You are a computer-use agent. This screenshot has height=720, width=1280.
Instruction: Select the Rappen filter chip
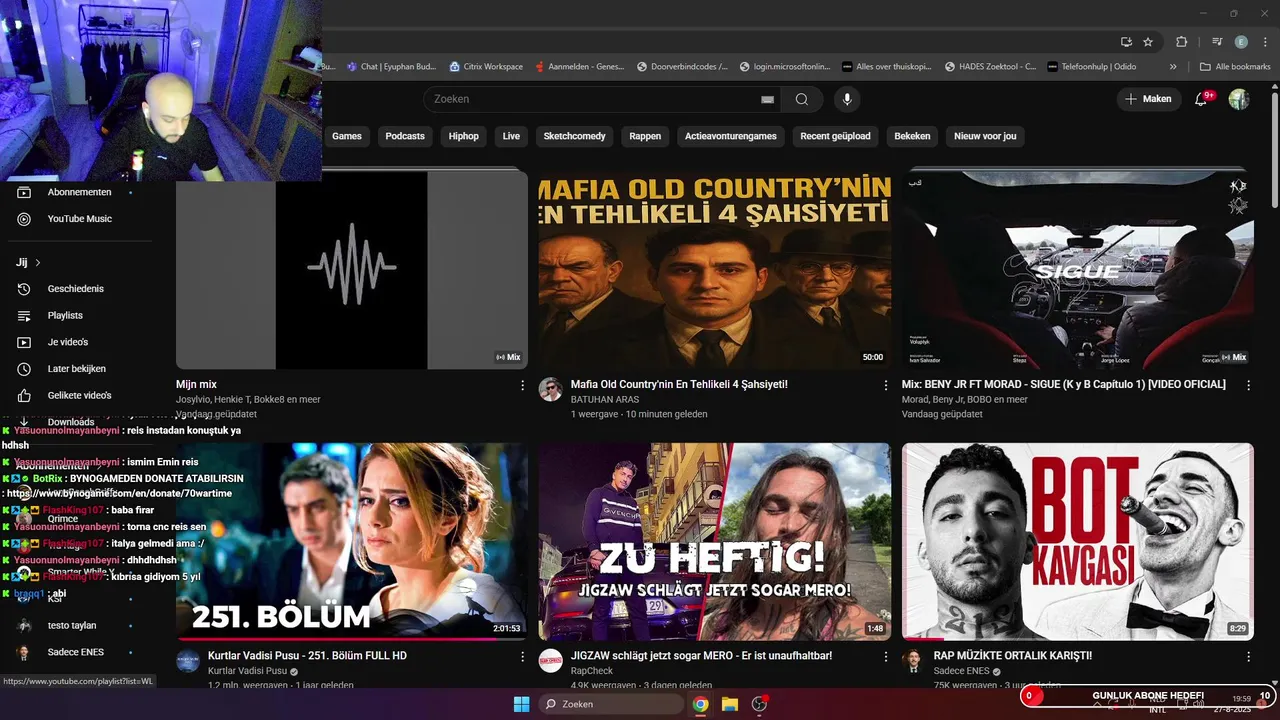click(x=645, y=136)
